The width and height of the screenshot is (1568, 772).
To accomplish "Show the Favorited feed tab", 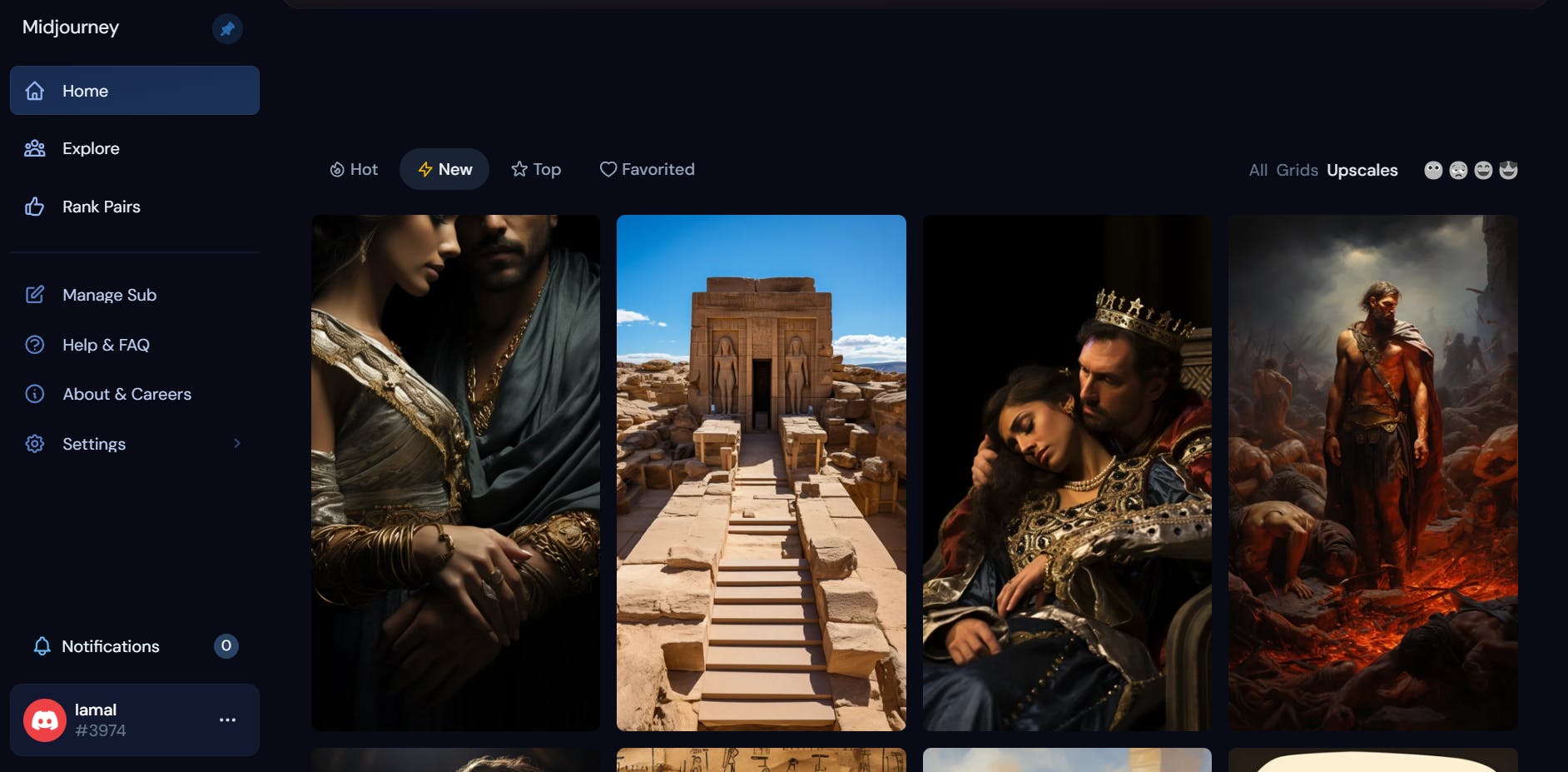I will click(x=647, y=169).
